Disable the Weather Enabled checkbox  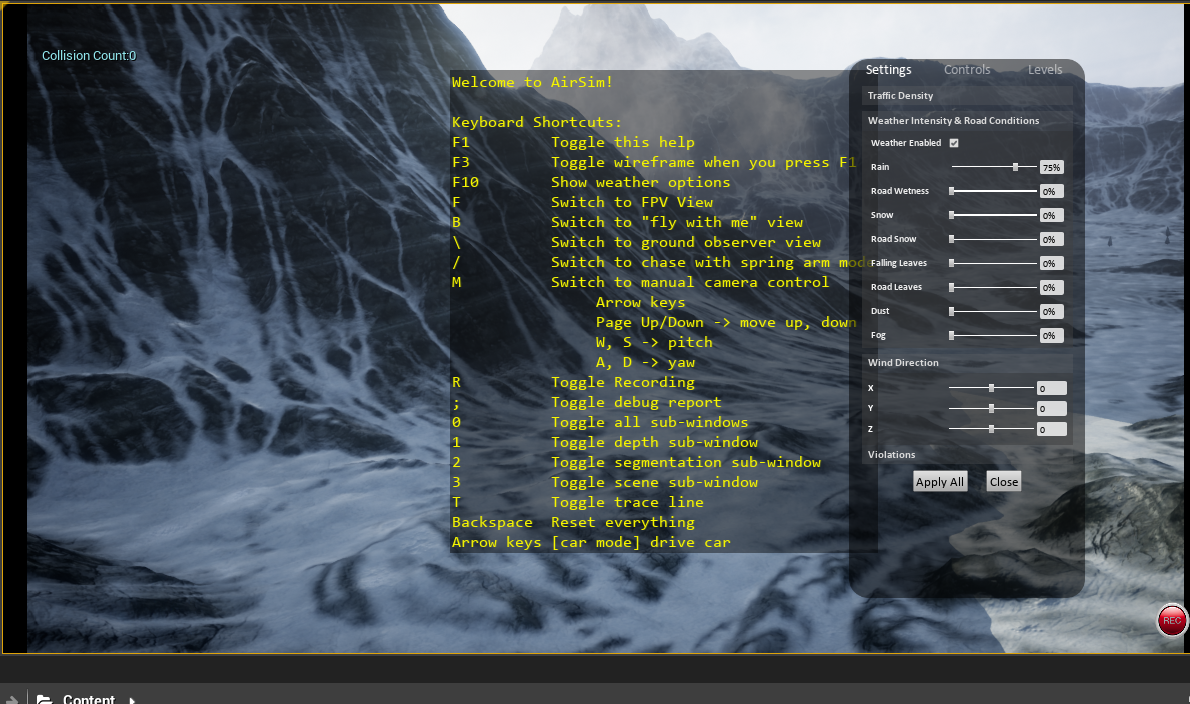coord(953,143)
